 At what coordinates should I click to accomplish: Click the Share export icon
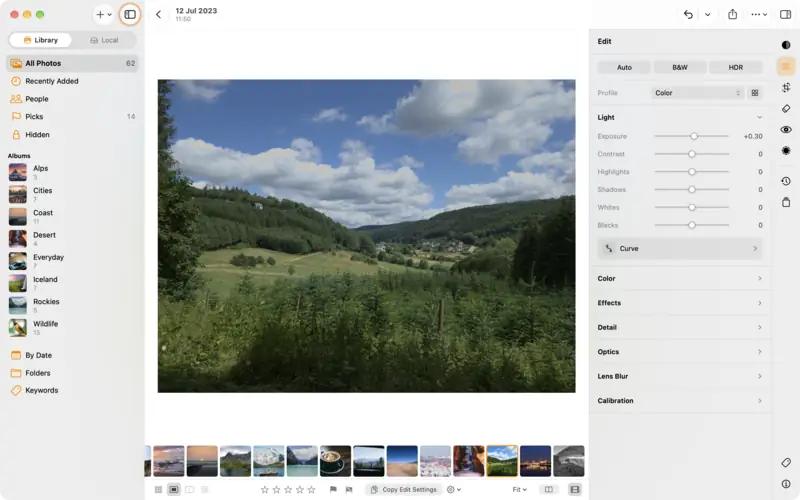tap(732, 14)
